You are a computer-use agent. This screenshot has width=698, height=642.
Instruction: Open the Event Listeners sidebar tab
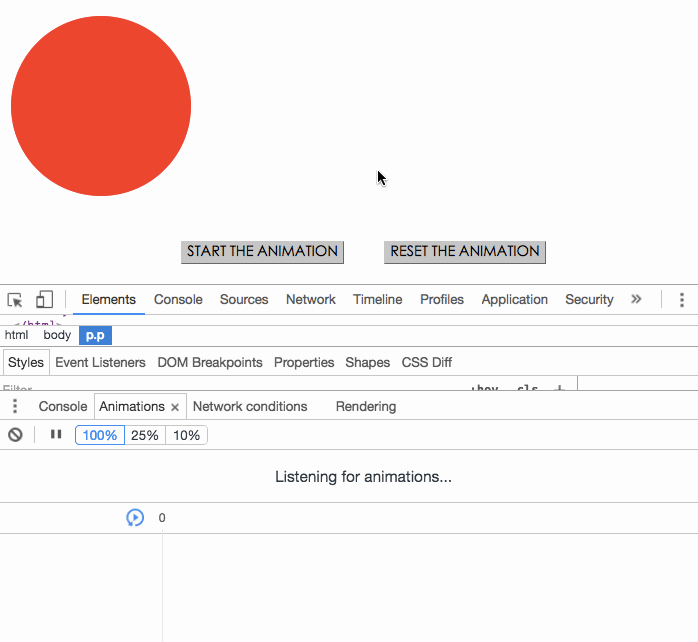point(100,362)
